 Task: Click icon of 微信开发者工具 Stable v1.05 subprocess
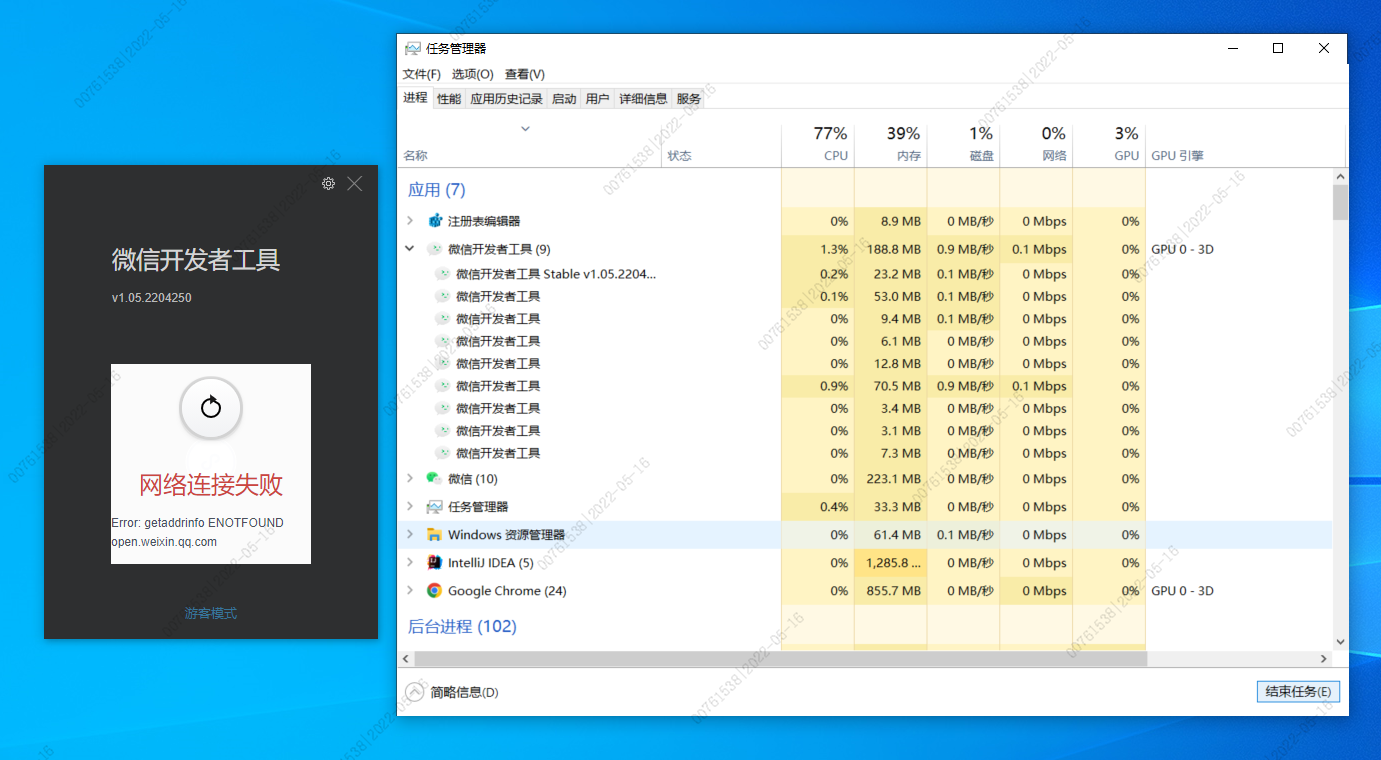(443, 274)
